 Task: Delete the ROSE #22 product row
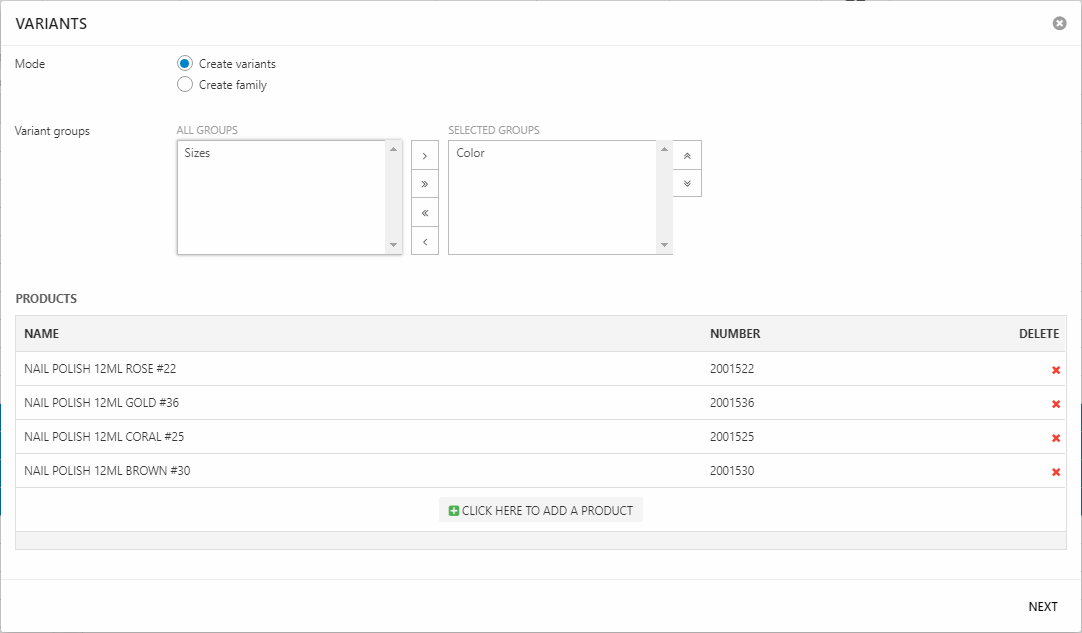1055,370
